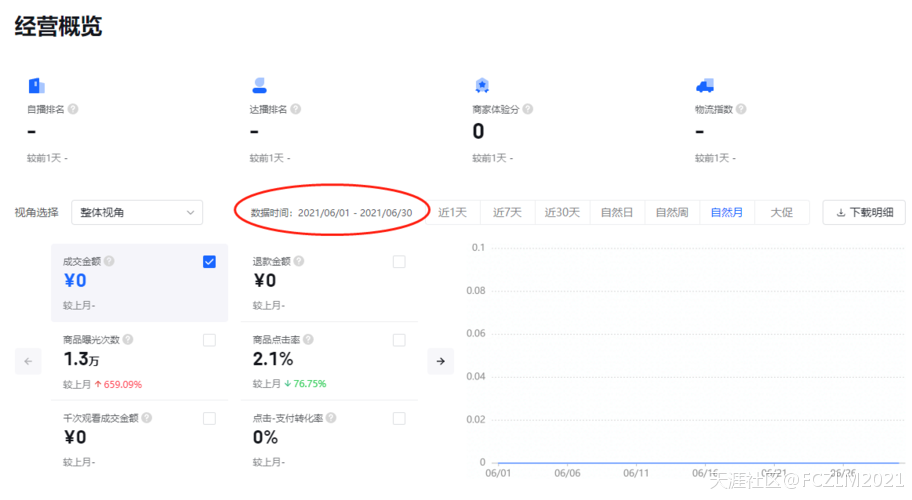This screenshot has height=500, width=912.
Task: Click the 成交金额 ¥0 value
Action: click(x=75, y=281)
